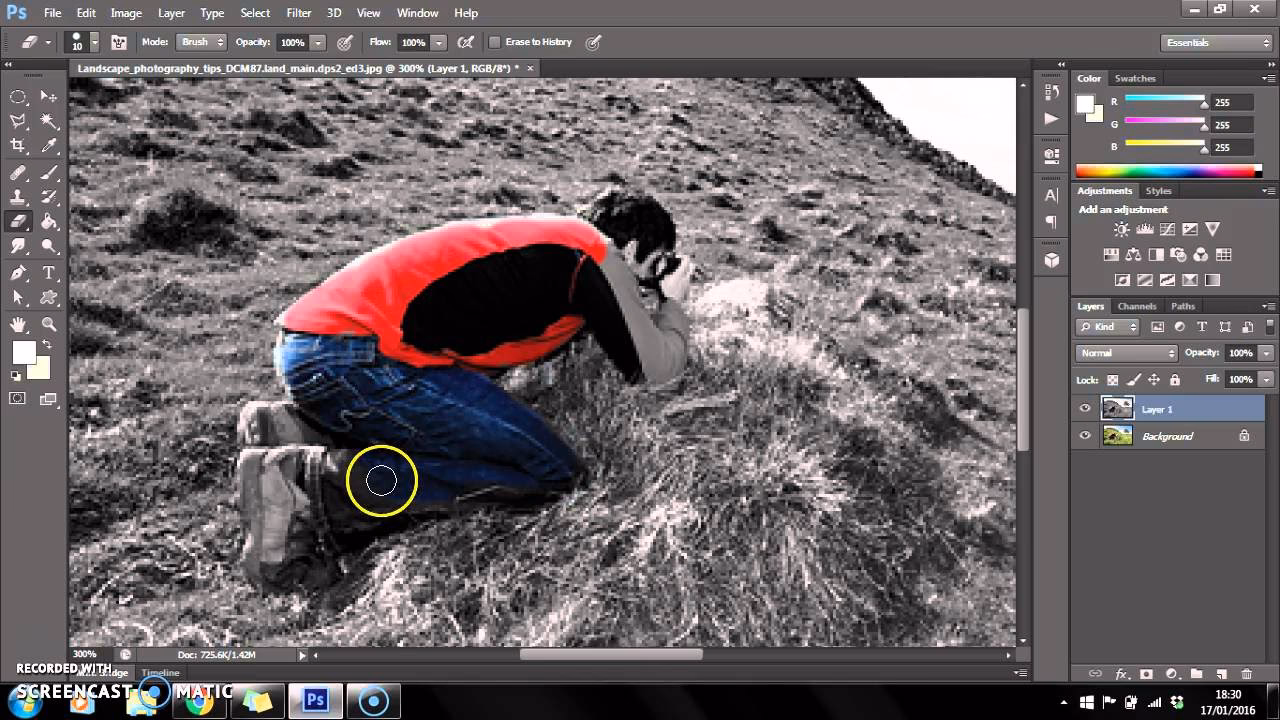Viewport: 1280px width, 720px height.
Task: Open the layer blending mode dropdown
Action: pyautogui.click(x=1125, y=353)
